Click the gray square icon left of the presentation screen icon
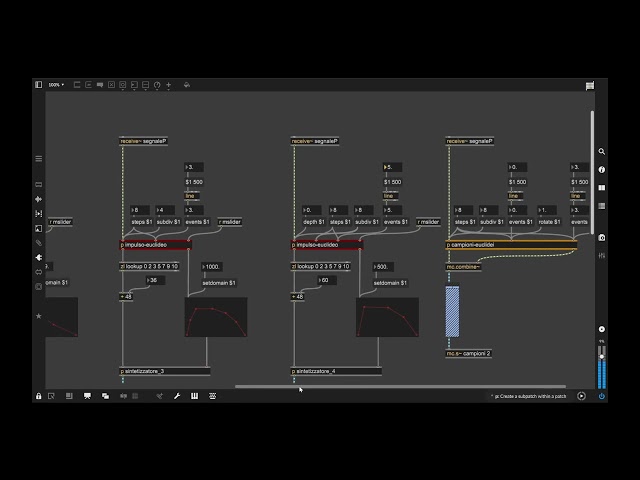640x480 pixels. (69, 396)
